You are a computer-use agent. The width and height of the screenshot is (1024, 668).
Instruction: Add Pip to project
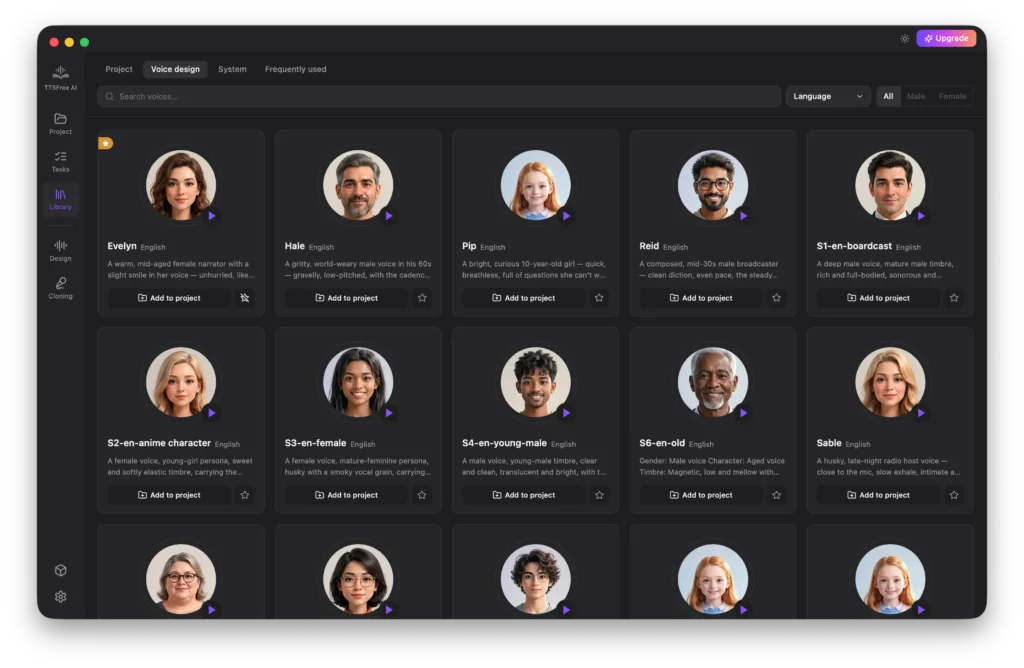[x=523, y=298]
